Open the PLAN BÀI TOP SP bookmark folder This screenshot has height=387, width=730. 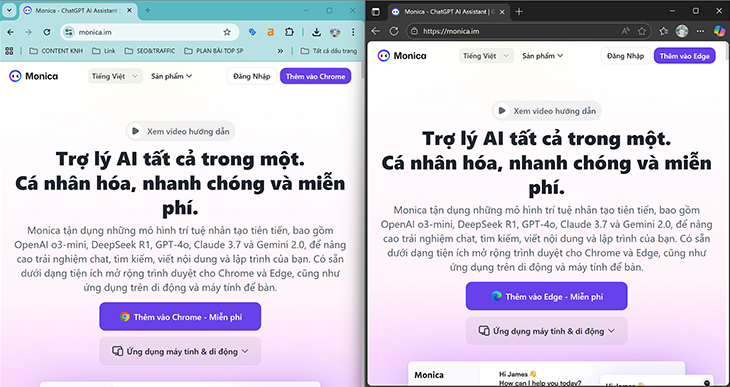point(214,51)
